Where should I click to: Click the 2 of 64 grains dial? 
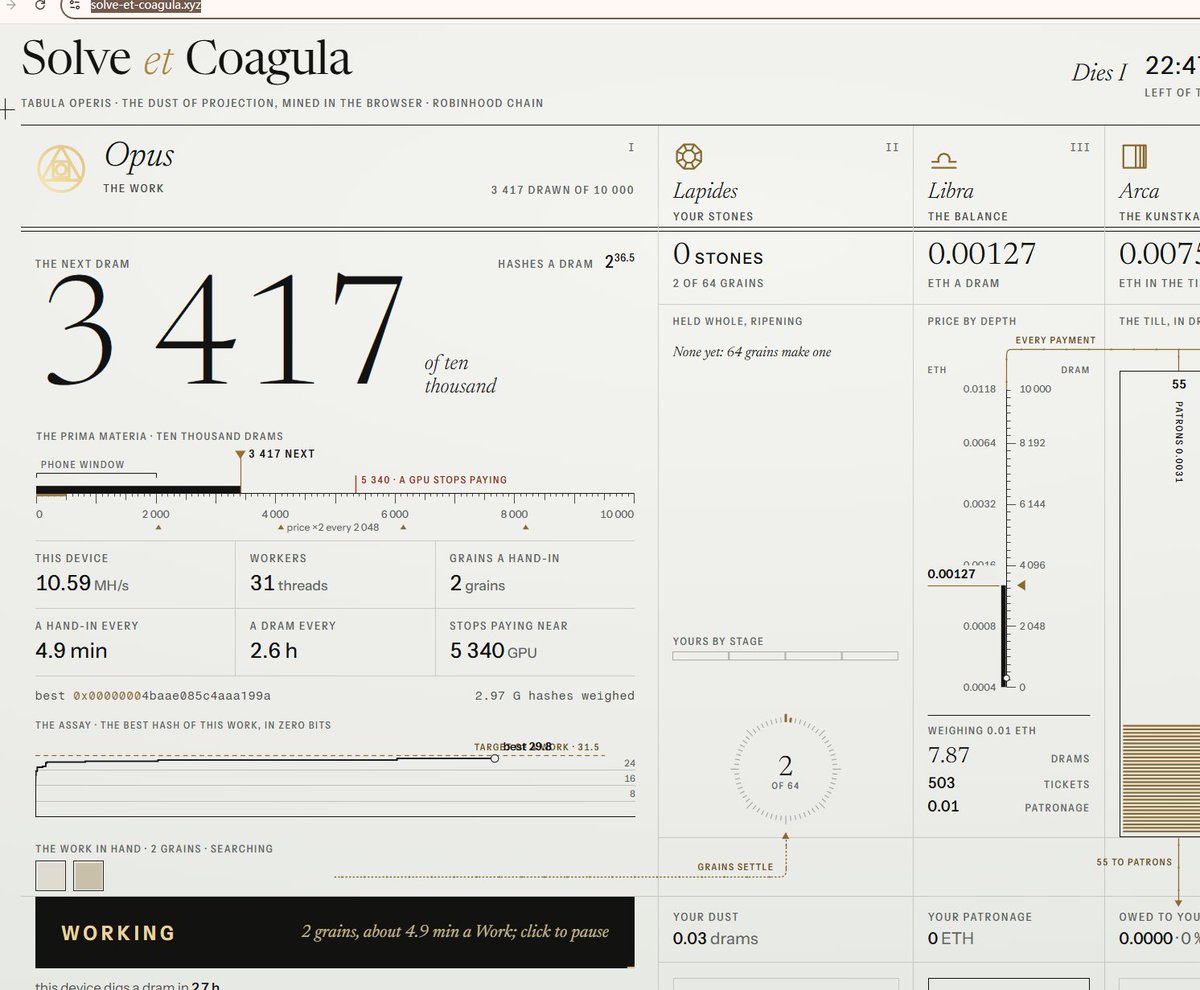pyautogui.click(x=785, y=767)
